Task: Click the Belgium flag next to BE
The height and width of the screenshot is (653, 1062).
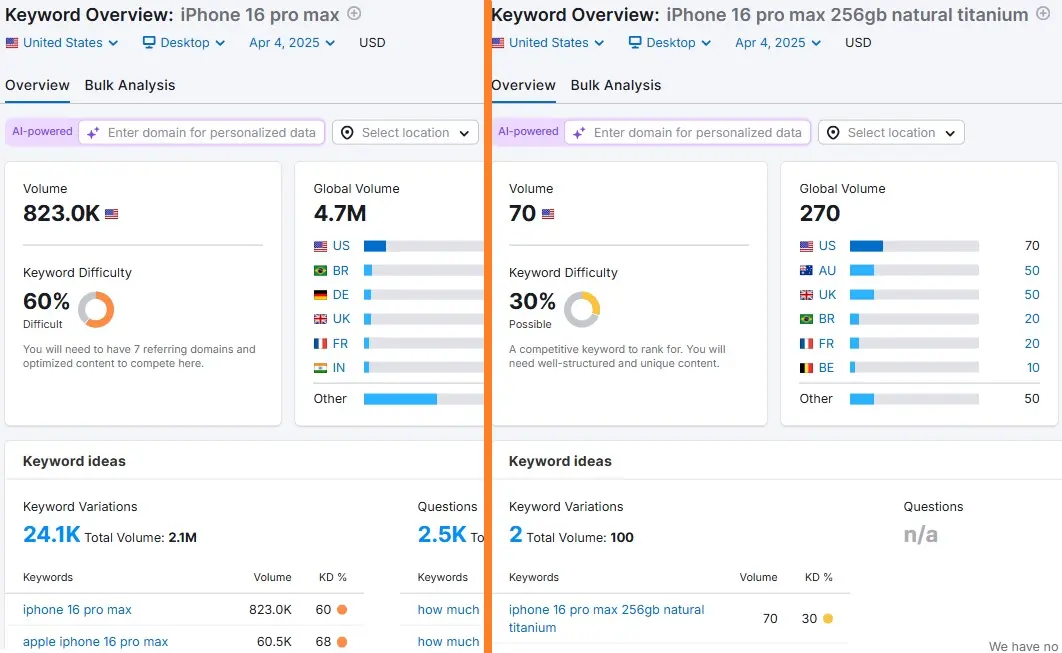Action: tap(806, 368)
